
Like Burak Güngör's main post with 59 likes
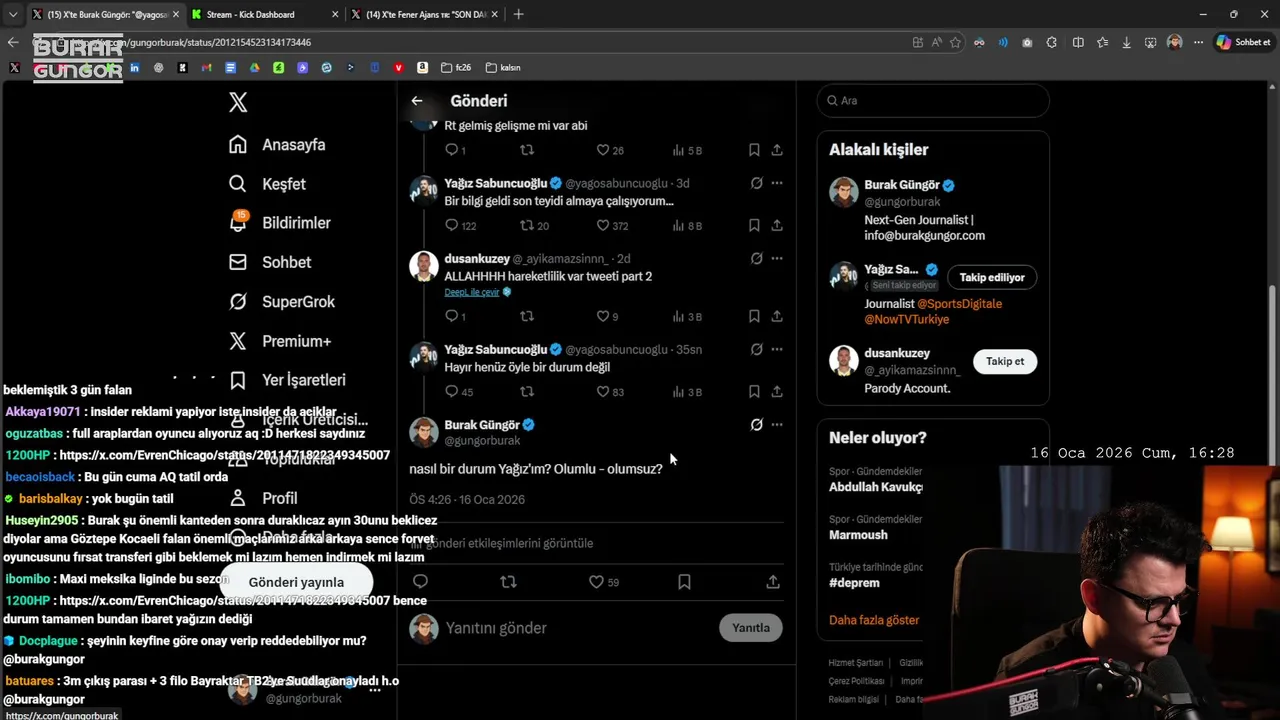pyautogui.click(x=603, y=581)
